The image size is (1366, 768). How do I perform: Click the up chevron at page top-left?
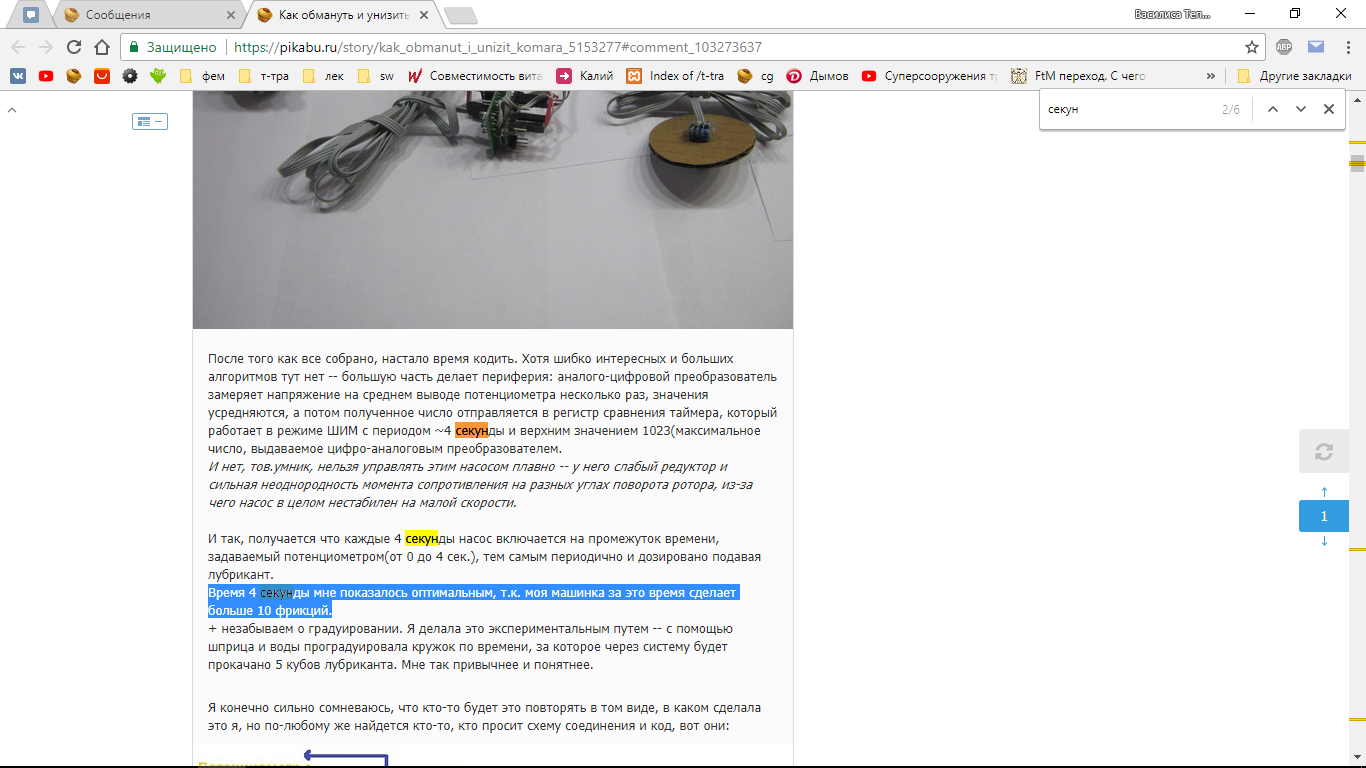(12, 110)
